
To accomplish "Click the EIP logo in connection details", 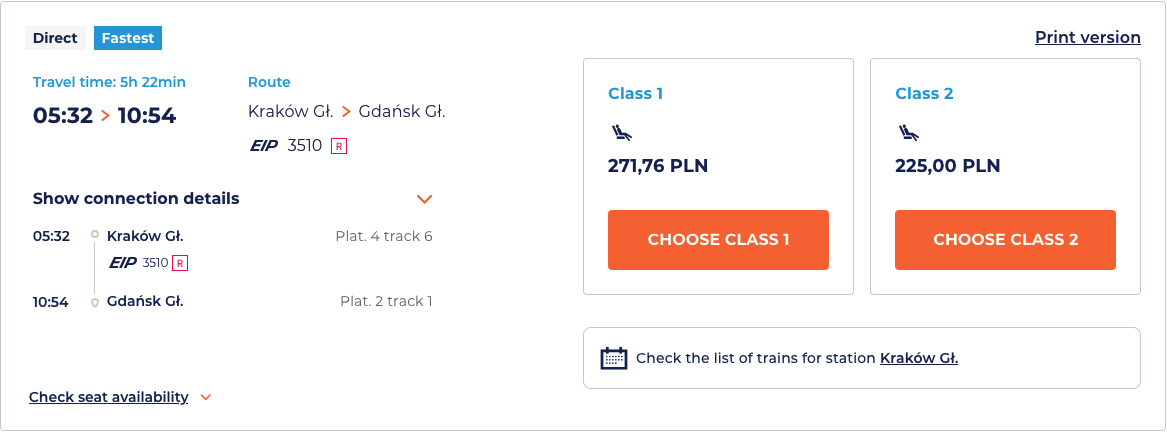I will coord(122,263).
